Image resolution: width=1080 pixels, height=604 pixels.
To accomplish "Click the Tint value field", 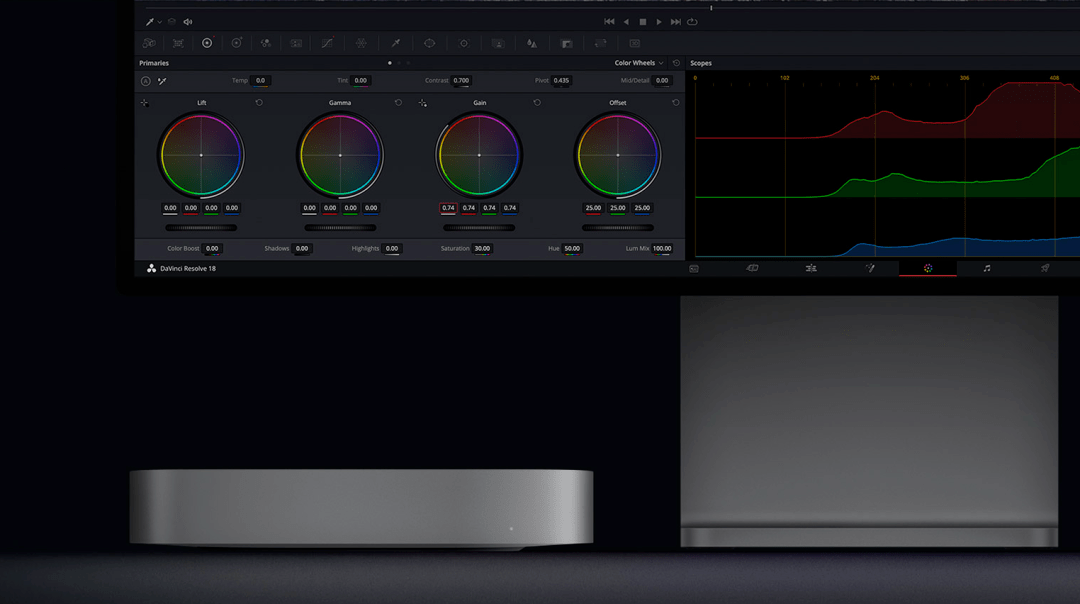I will pos(360,81).
